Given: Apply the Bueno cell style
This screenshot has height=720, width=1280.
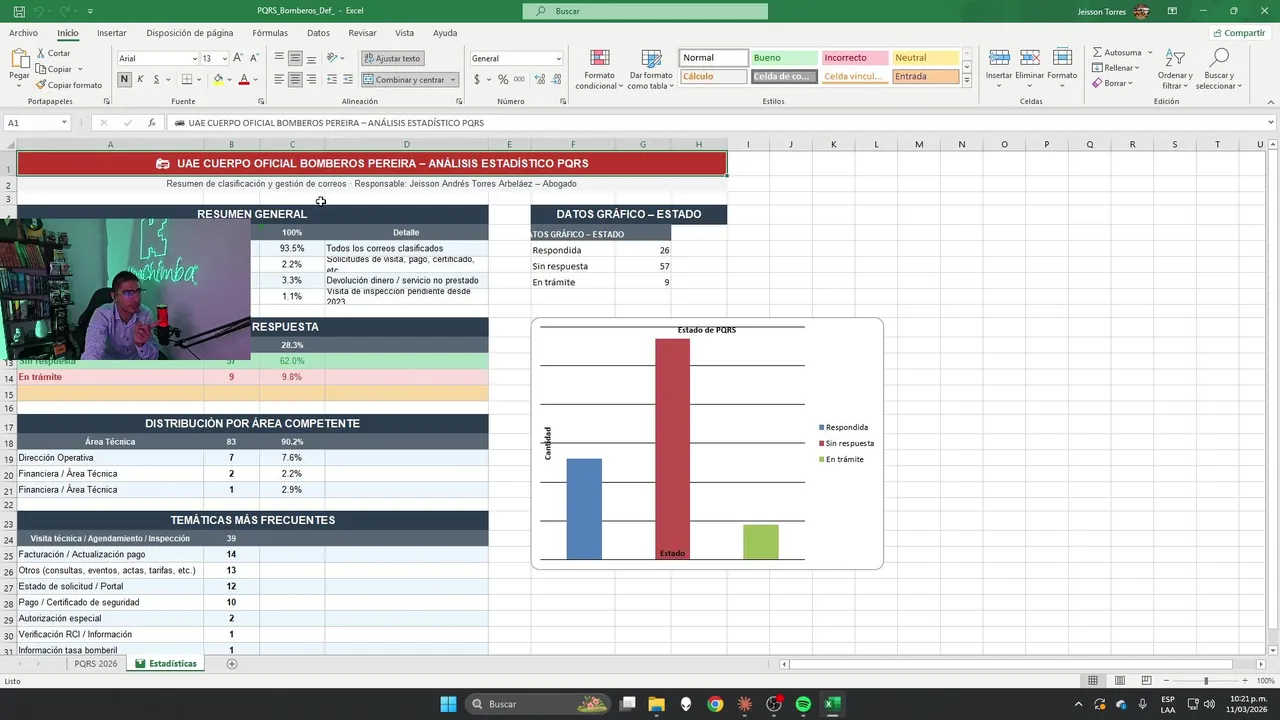Looking at the screenshot, I should tap(784, 58).
